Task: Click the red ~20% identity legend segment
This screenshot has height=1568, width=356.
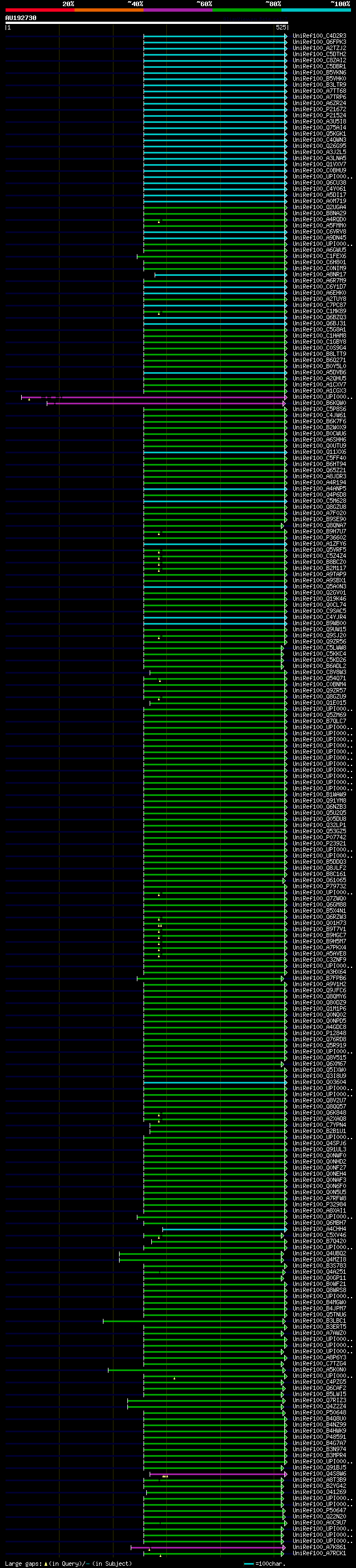Action: point(40,10)
